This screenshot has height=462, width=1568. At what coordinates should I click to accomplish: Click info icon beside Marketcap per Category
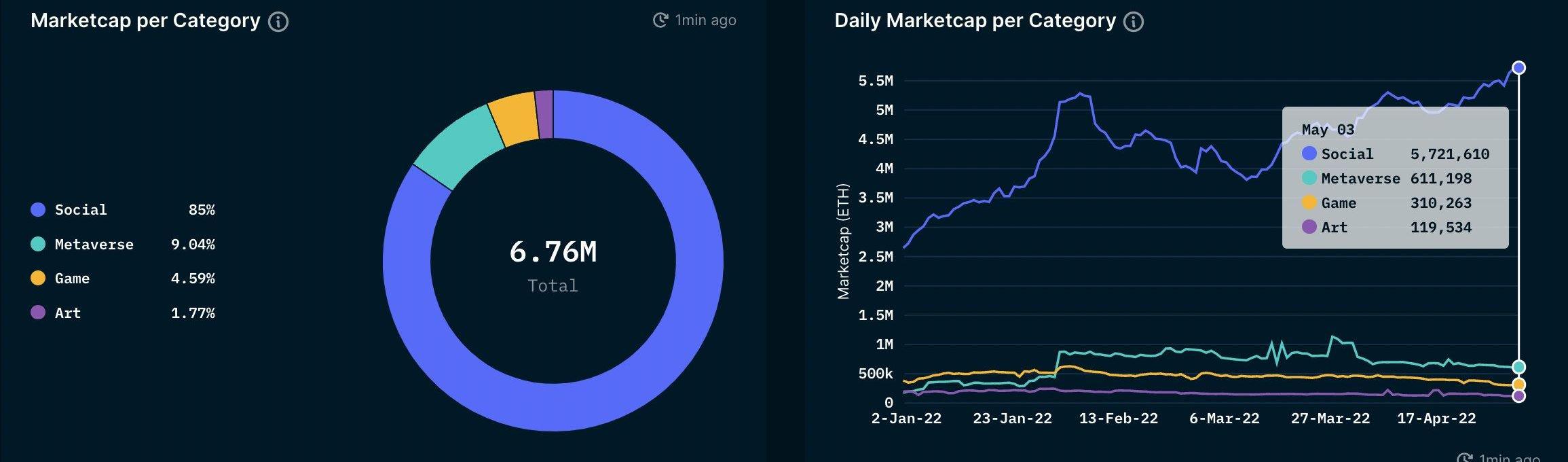click(x=278, y=22)
